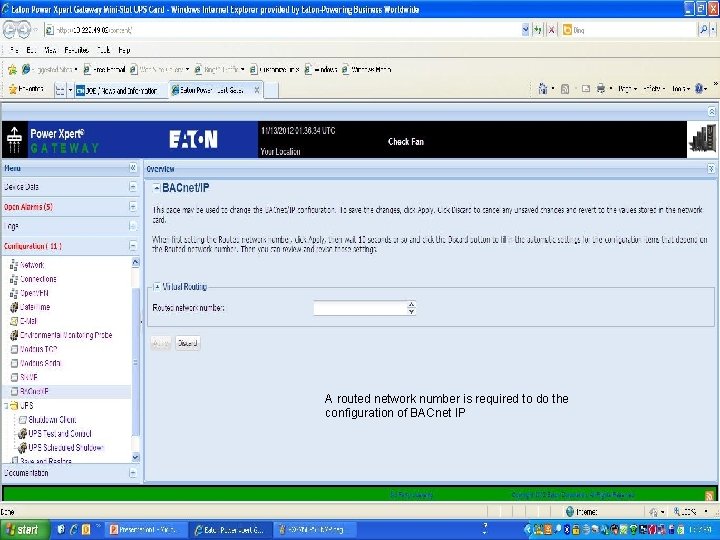Click the Stop loading icon
Viewport: 720px width, 540px height.
pos(551,30)
